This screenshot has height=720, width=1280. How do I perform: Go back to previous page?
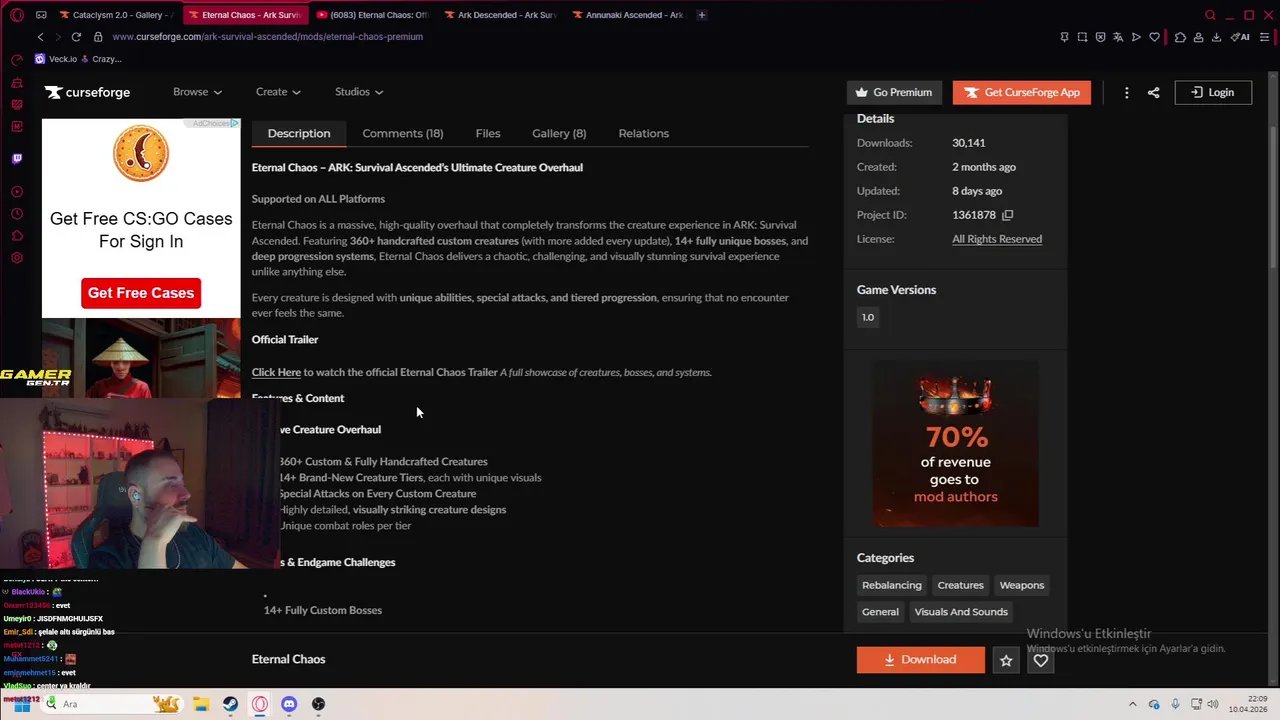[x=40, y=37]
